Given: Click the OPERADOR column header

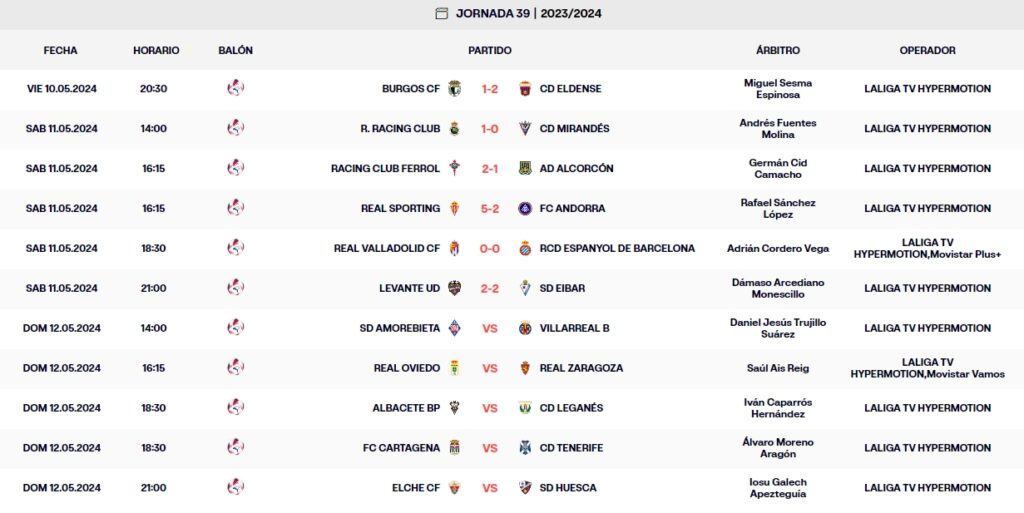Looking at the screenshot, I should click(x=927, y=50).
